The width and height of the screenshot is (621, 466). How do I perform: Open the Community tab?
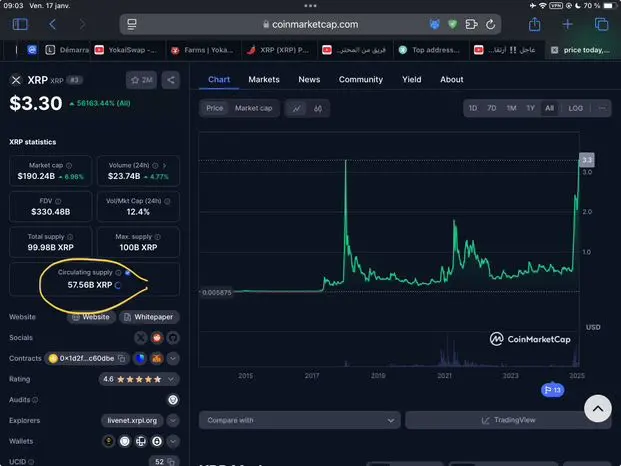[360, 80]
